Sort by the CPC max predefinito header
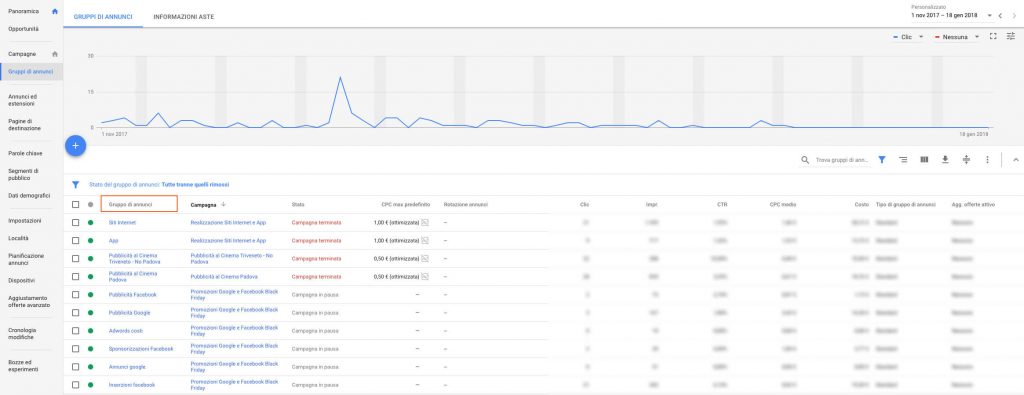The width and height of the screenshot is (1024, 395). coord(406,204)
